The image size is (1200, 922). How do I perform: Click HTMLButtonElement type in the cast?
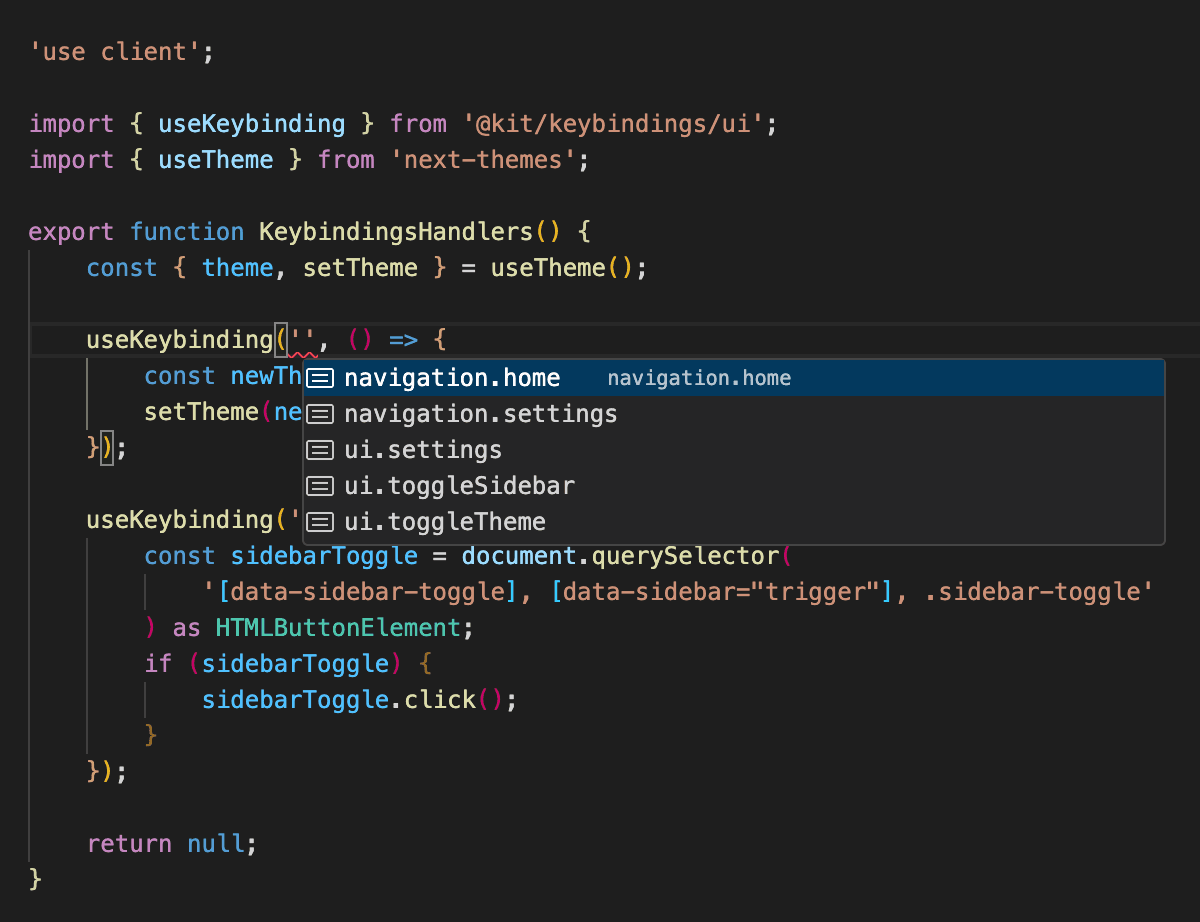(x=337, y=628)
